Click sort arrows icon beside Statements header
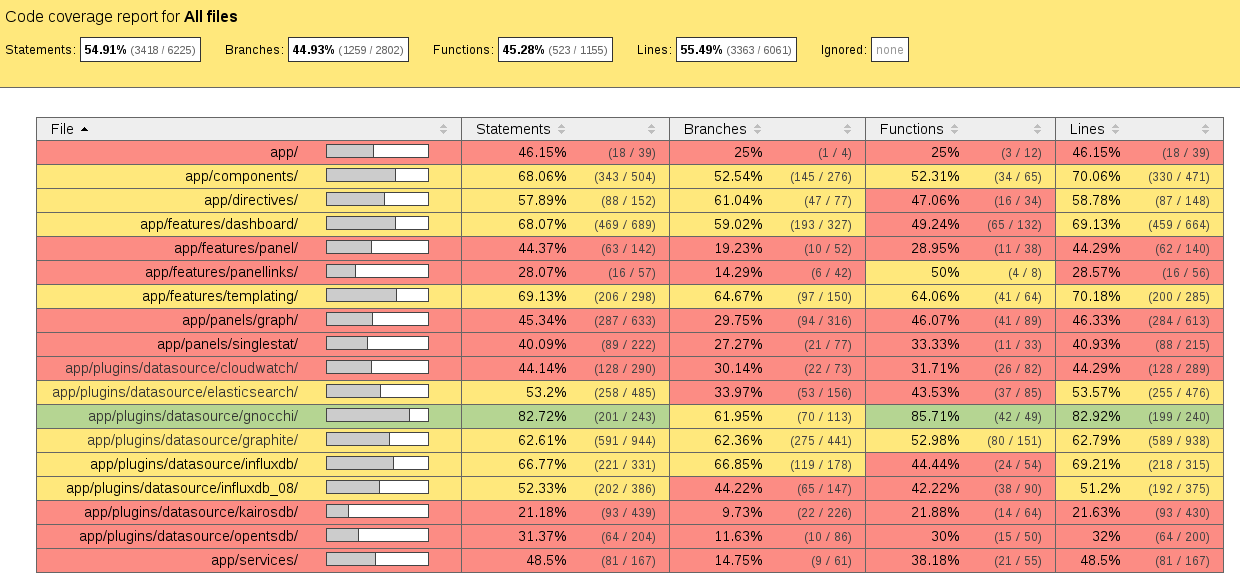Image resolution: width=1240 pixels, height=587 pixels. (562, 129)
